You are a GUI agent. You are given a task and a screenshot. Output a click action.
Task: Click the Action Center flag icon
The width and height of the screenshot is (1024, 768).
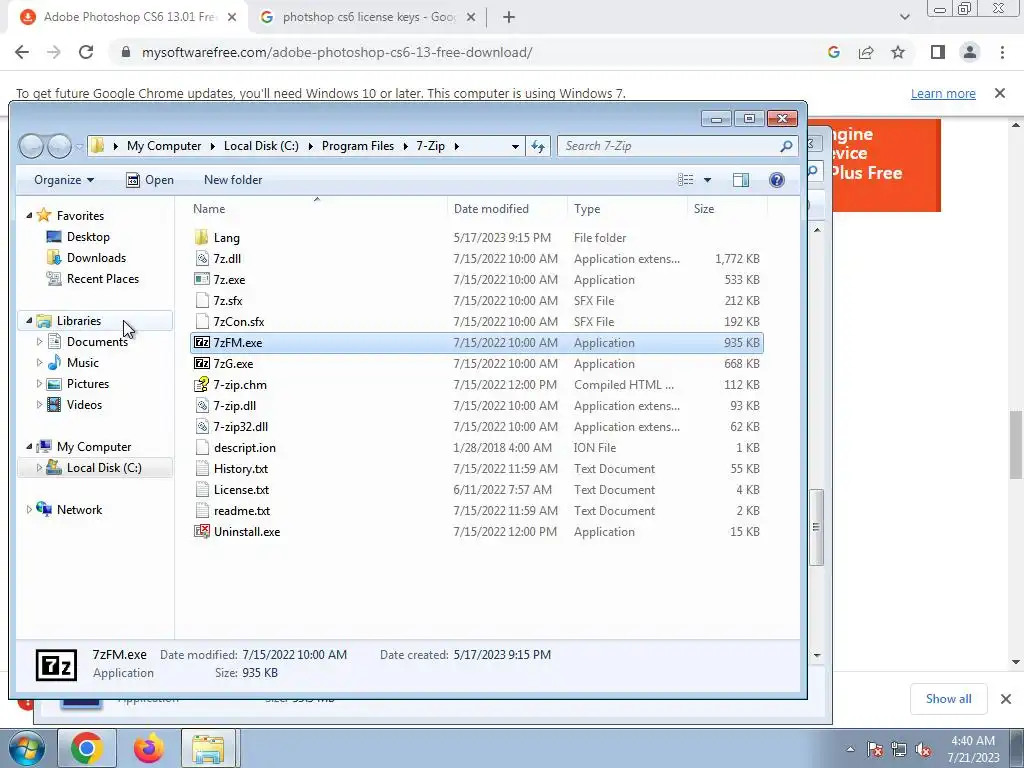pyautogui.click(x=874, y=749)
